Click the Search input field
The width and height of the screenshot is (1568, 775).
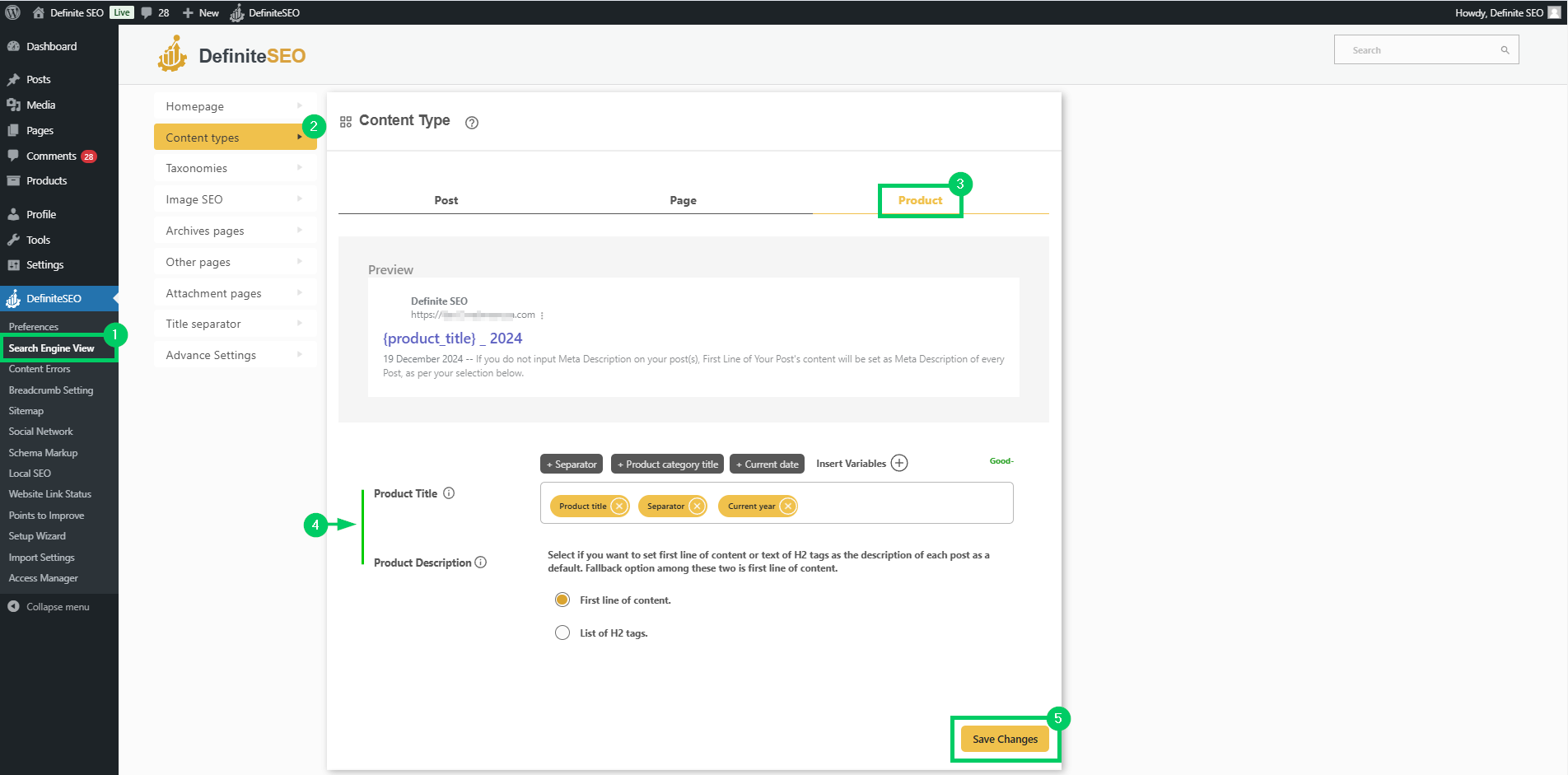[1426, 50]
